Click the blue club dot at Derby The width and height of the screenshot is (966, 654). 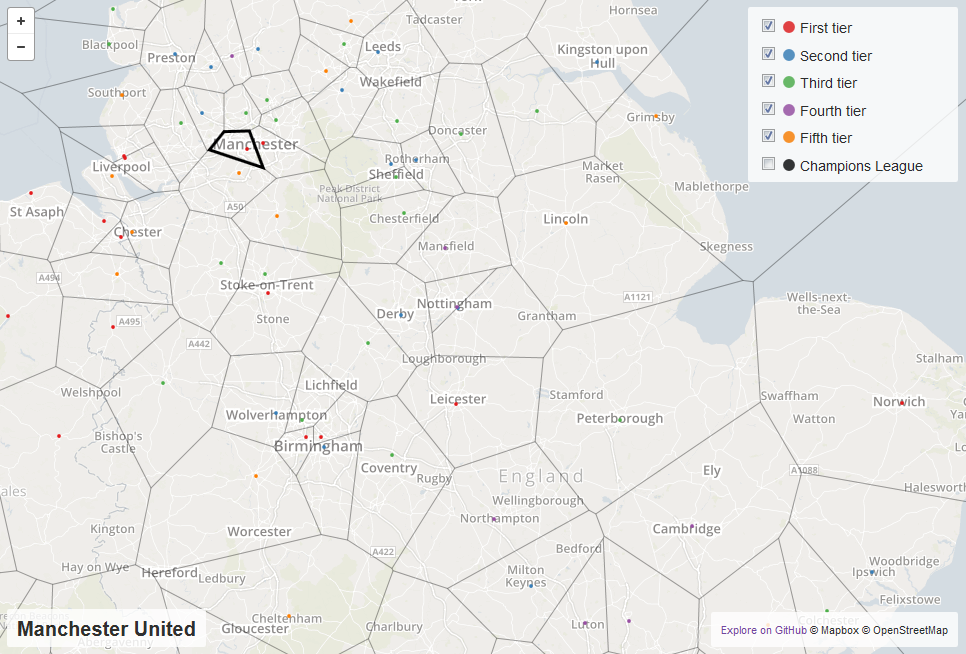pos(401,315)
